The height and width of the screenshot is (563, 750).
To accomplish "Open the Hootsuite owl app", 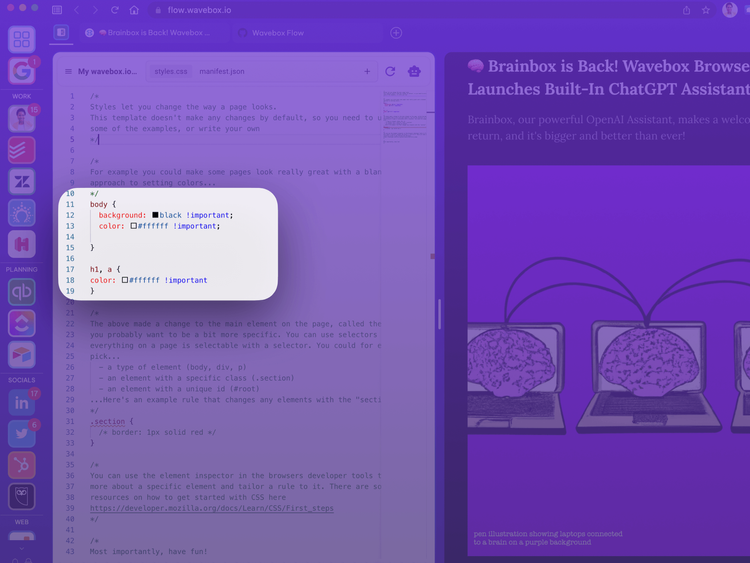I will (x=21, y=496).
